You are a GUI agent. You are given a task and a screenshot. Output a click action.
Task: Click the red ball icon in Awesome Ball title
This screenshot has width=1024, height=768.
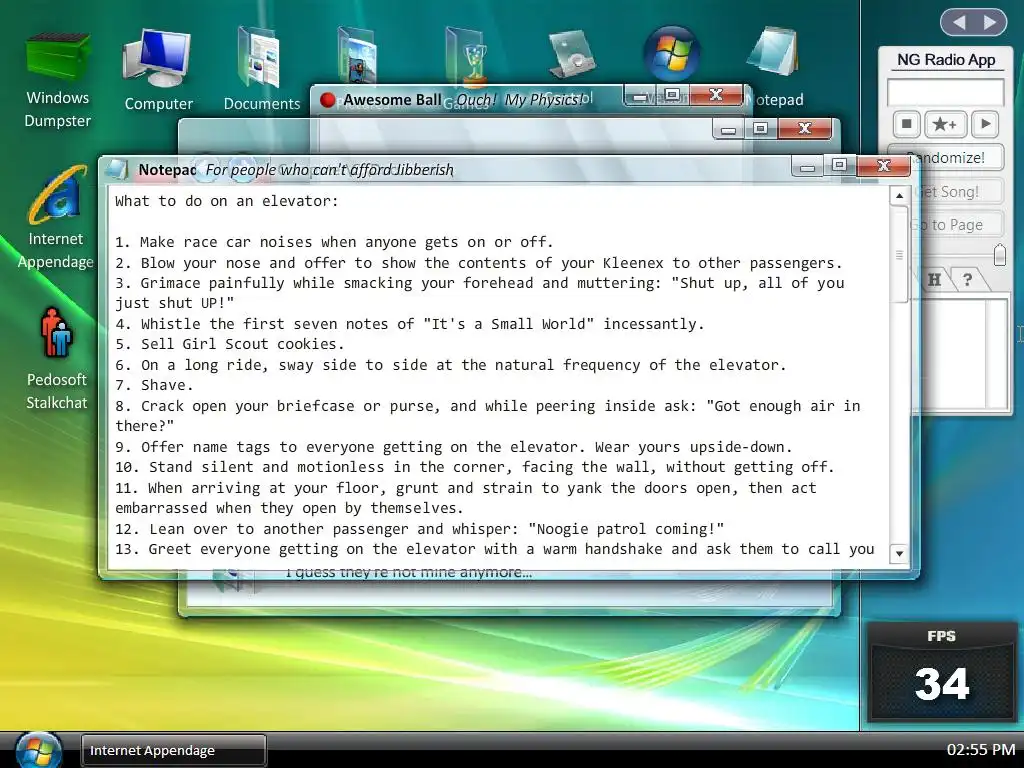(x=328, y=100)
